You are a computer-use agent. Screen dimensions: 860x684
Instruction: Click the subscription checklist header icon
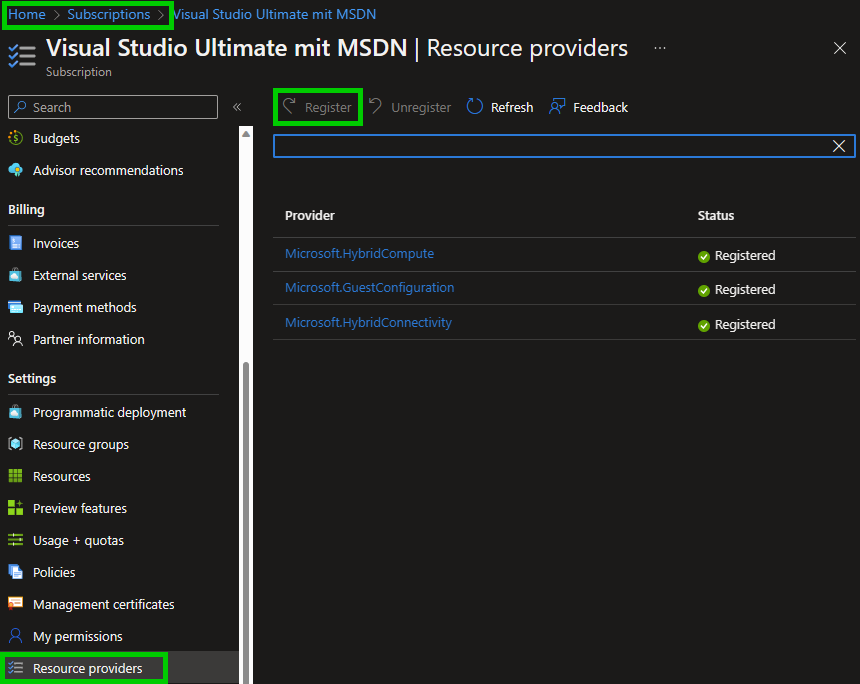pos(22,56)
